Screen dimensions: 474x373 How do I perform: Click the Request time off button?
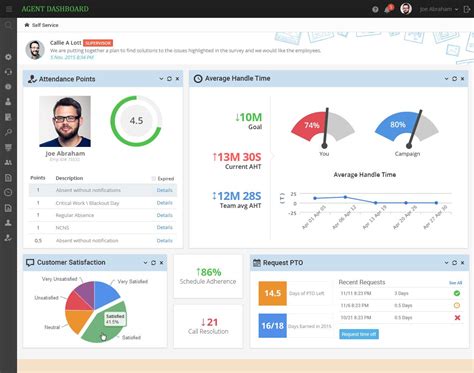[359, 334]
